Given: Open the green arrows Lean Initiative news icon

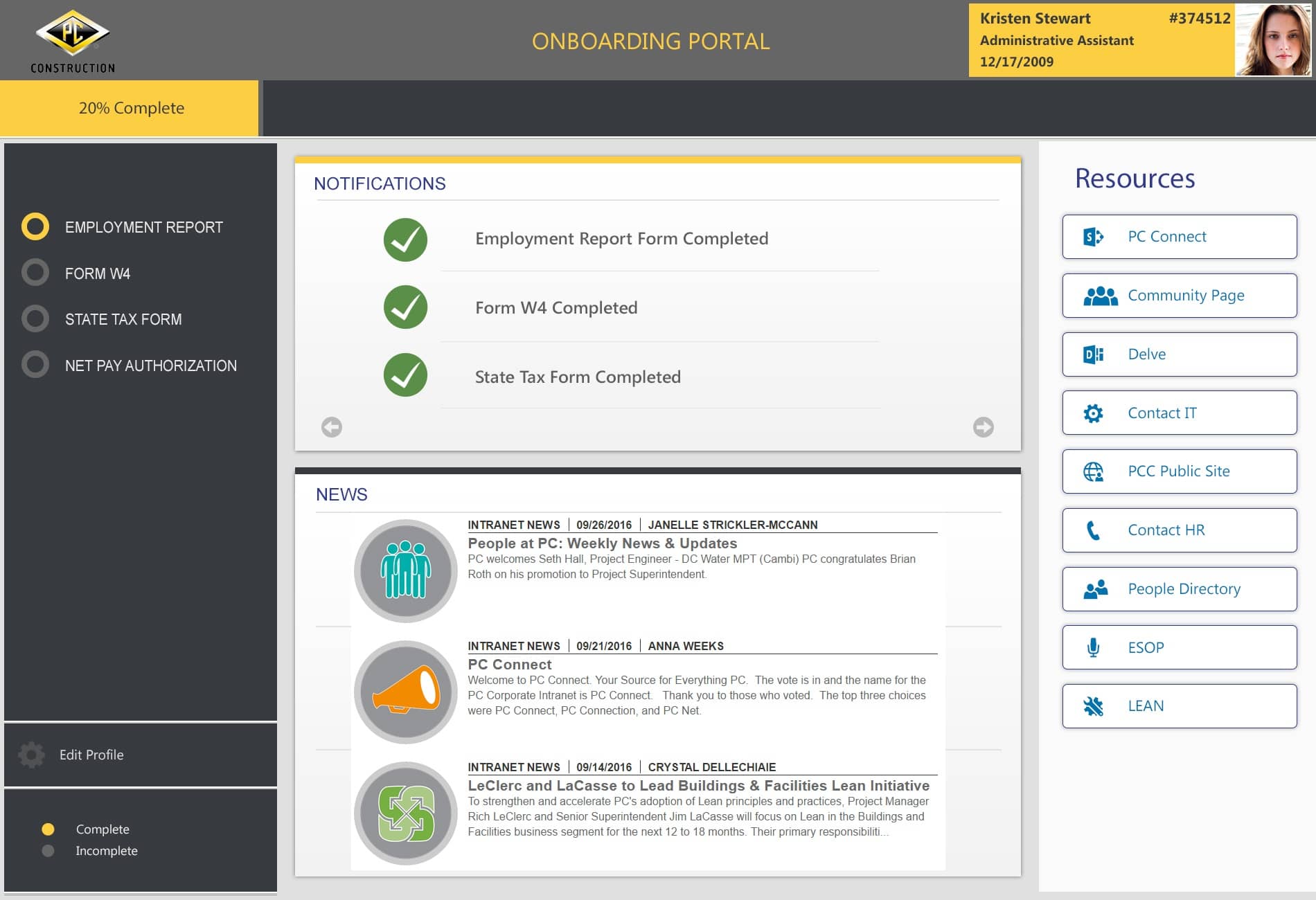Looking at the screenshot, I should [x=406, y=813].
